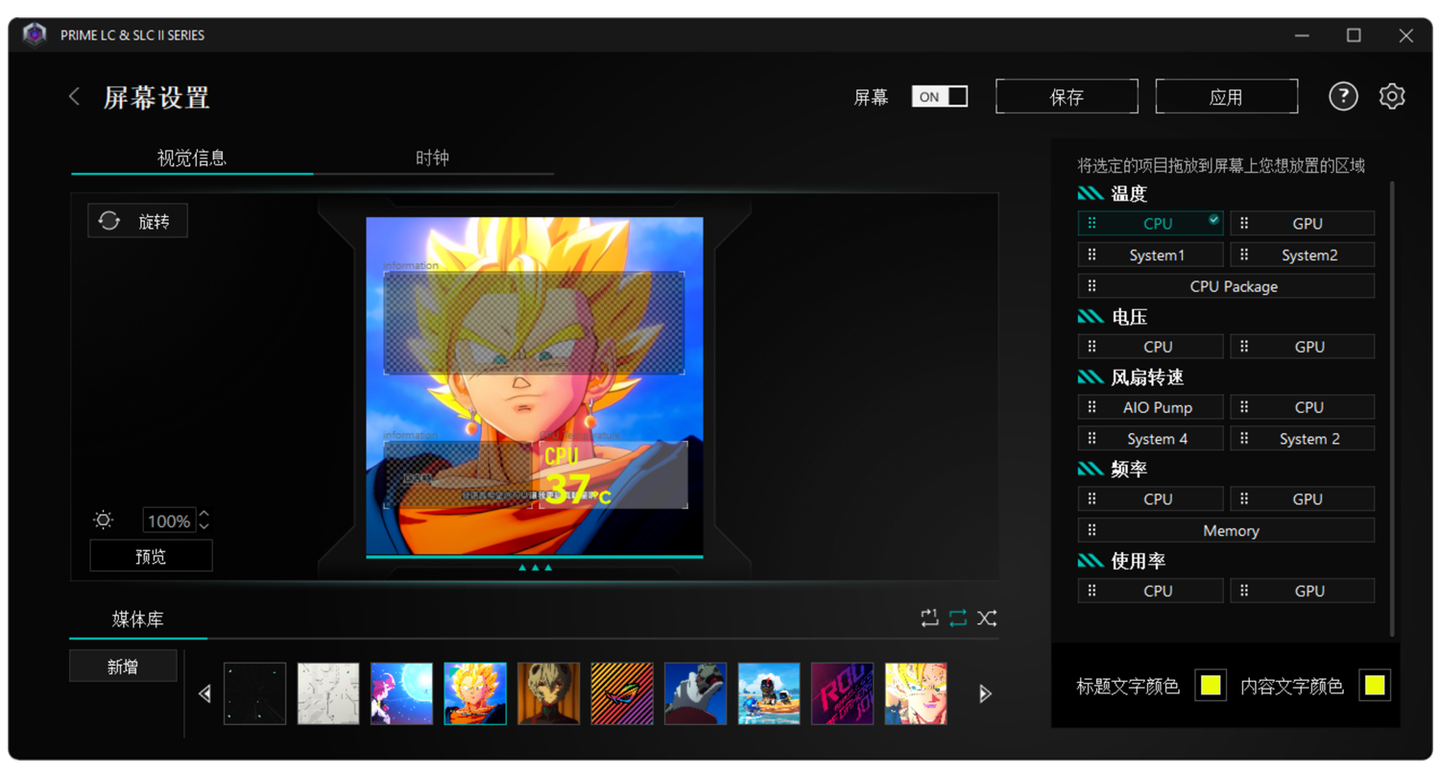This screenshot has width=1440, height=777.
Task: Toggle the shuffle playback icon
Action: click(987, 618)
